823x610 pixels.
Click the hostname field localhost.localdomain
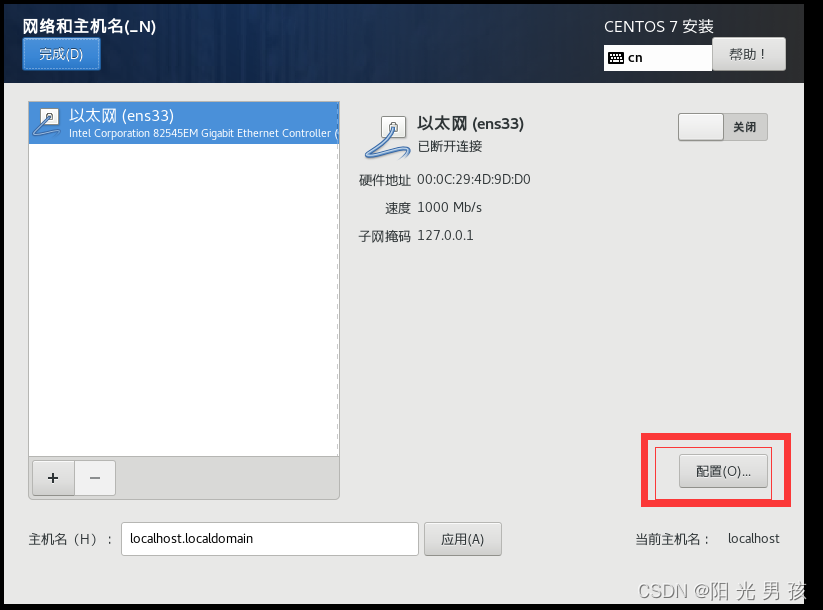269,539
